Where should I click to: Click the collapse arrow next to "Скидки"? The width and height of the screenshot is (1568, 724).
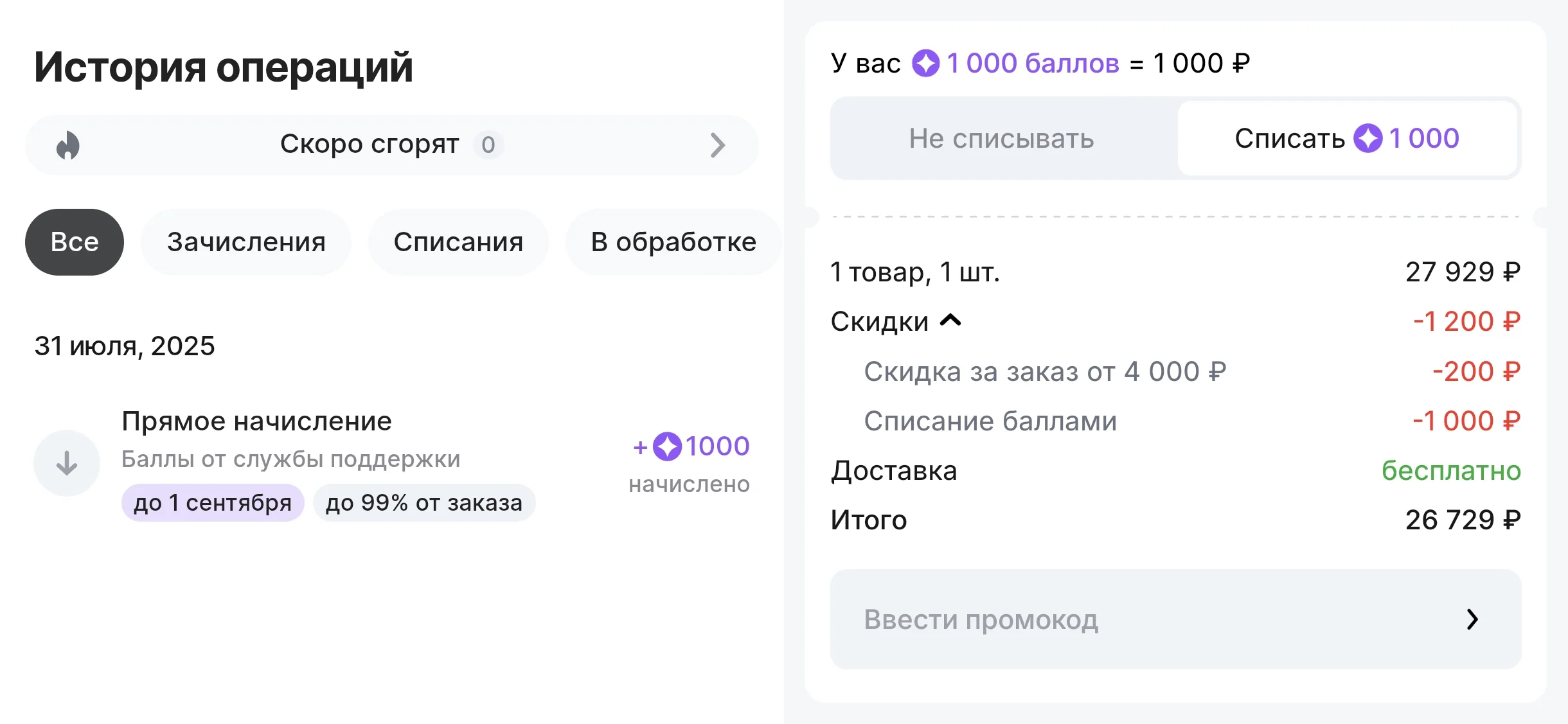[x=950, y=321]
